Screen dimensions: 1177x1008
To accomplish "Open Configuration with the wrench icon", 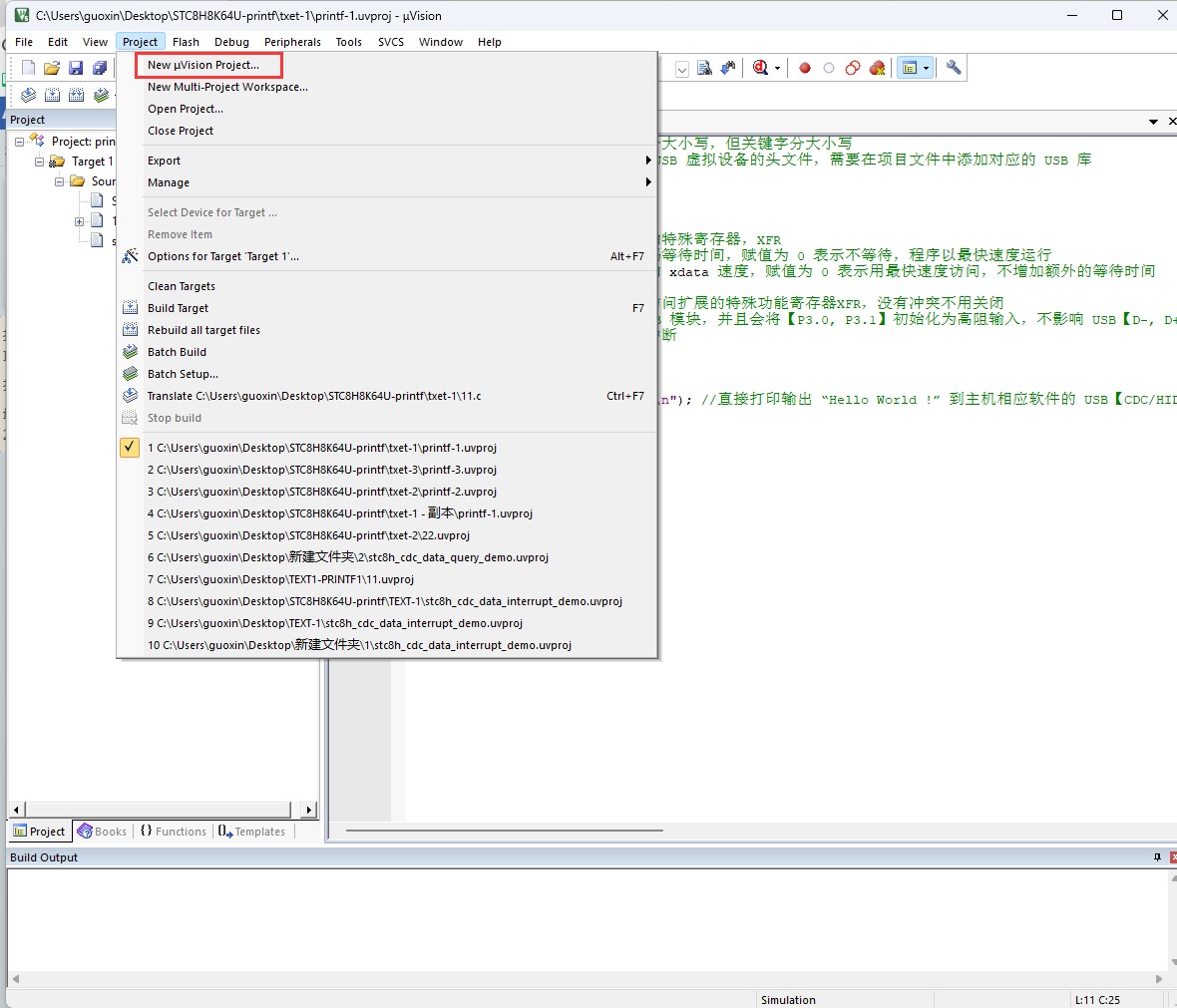I will point(954,69).
